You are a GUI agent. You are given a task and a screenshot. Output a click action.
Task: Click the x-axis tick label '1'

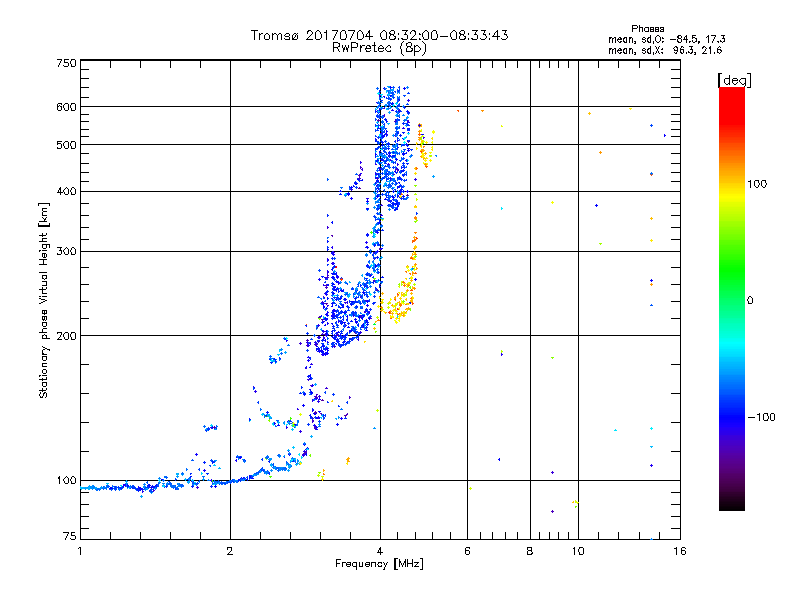80,551
